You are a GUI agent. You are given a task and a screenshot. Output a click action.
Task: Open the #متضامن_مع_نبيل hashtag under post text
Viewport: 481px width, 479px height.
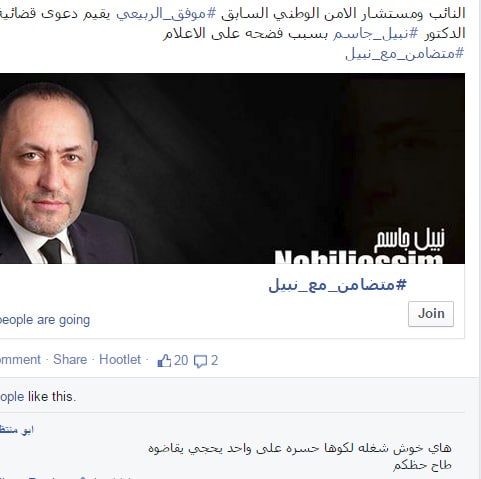pos(404,53)
